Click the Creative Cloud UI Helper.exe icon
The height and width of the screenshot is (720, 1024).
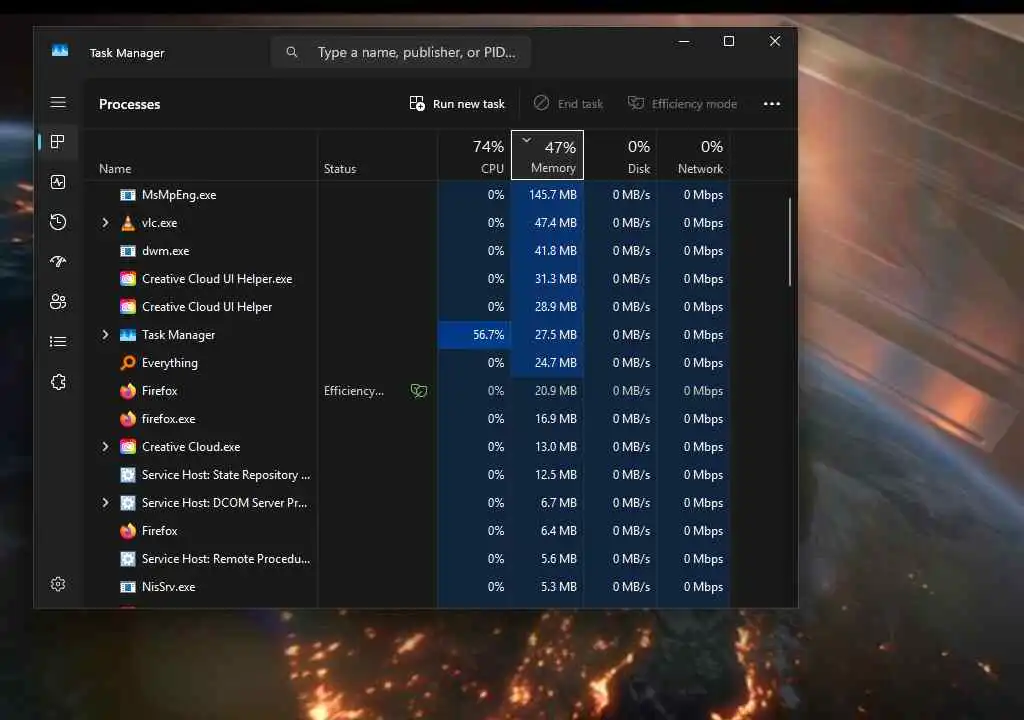coord(128,279)
